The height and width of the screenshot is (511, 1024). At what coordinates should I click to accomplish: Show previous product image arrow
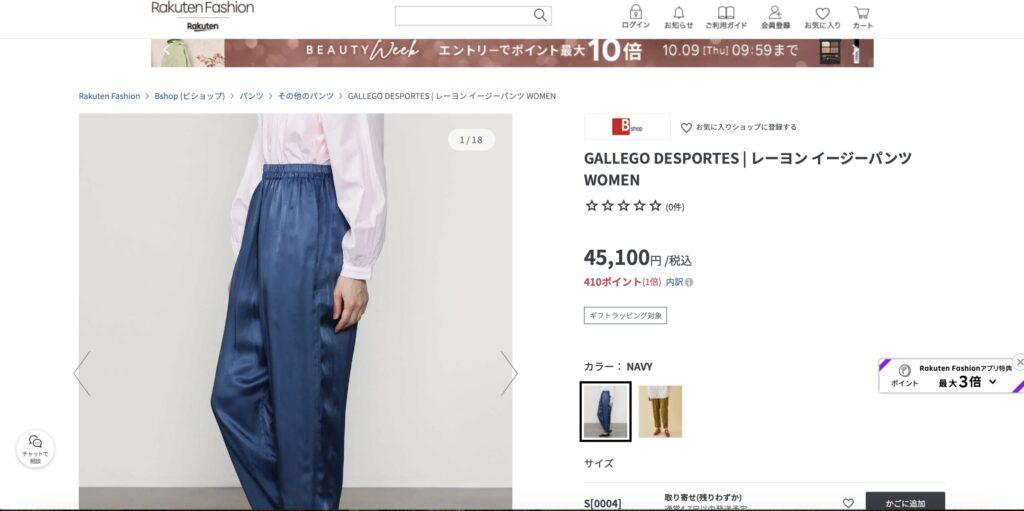click(x=82, y=373)
